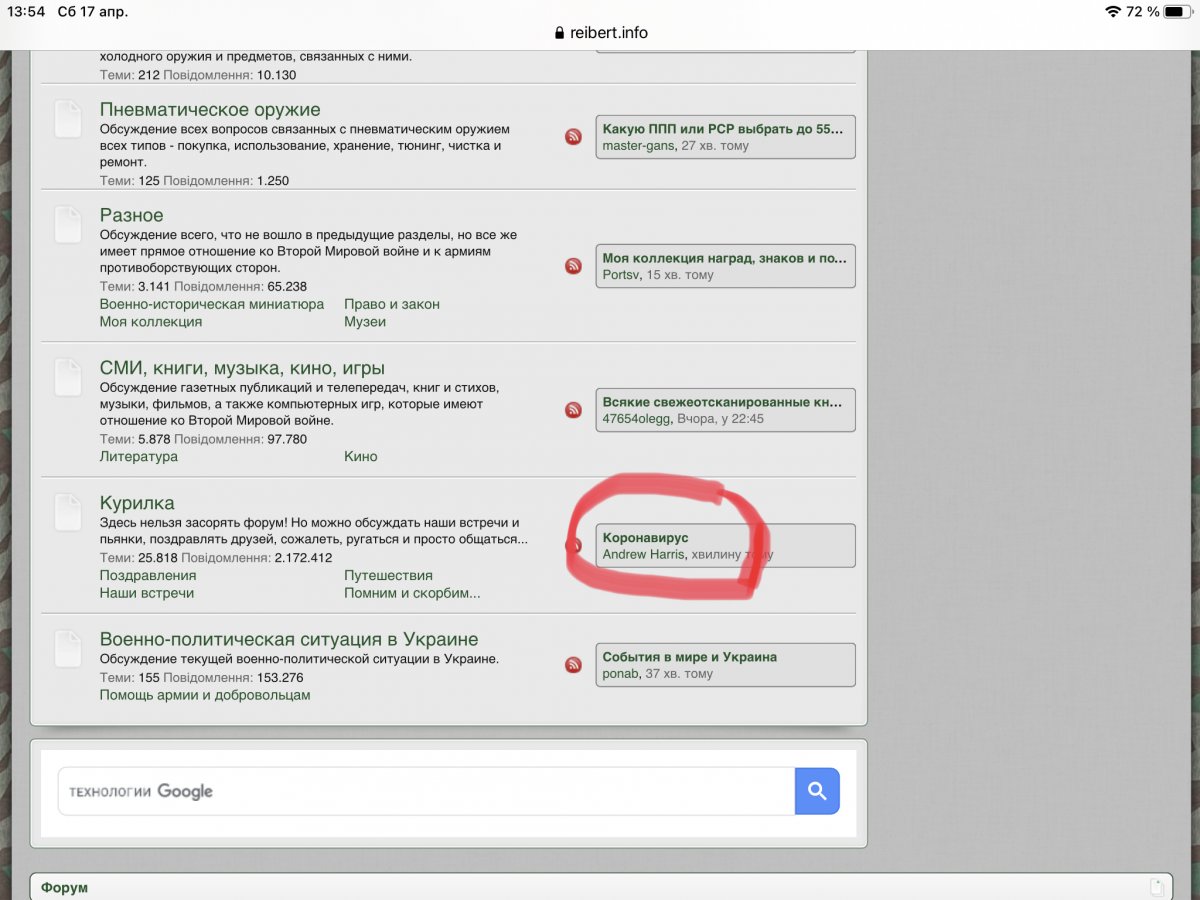
Task: Open RSS feed for Военно-политическая ситуация forum
Action: coord(573,665)
